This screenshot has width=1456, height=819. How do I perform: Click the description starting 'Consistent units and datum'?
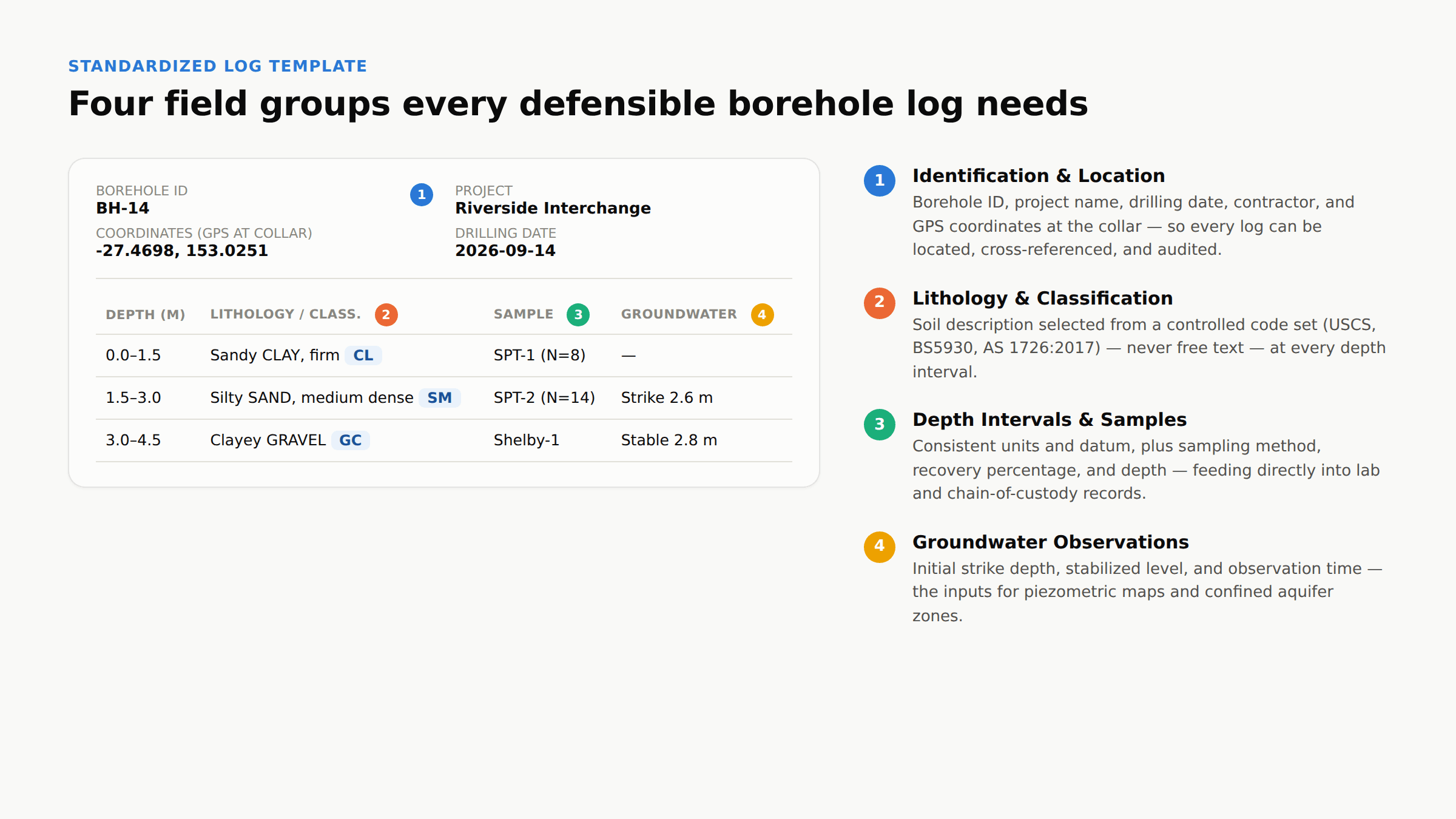(x=1146, y=470)
